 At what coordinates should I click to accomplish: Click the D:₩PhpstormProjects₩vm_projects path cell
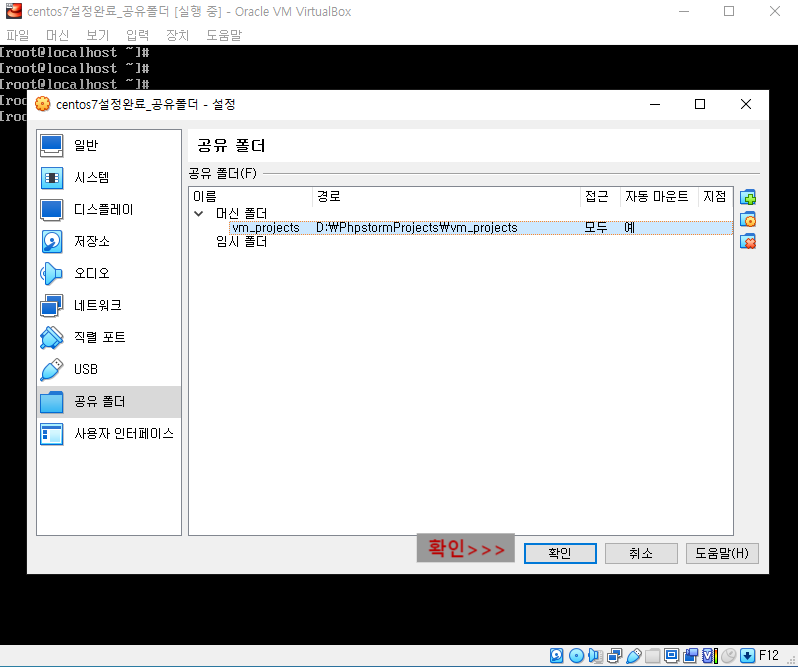click(417, 227)
